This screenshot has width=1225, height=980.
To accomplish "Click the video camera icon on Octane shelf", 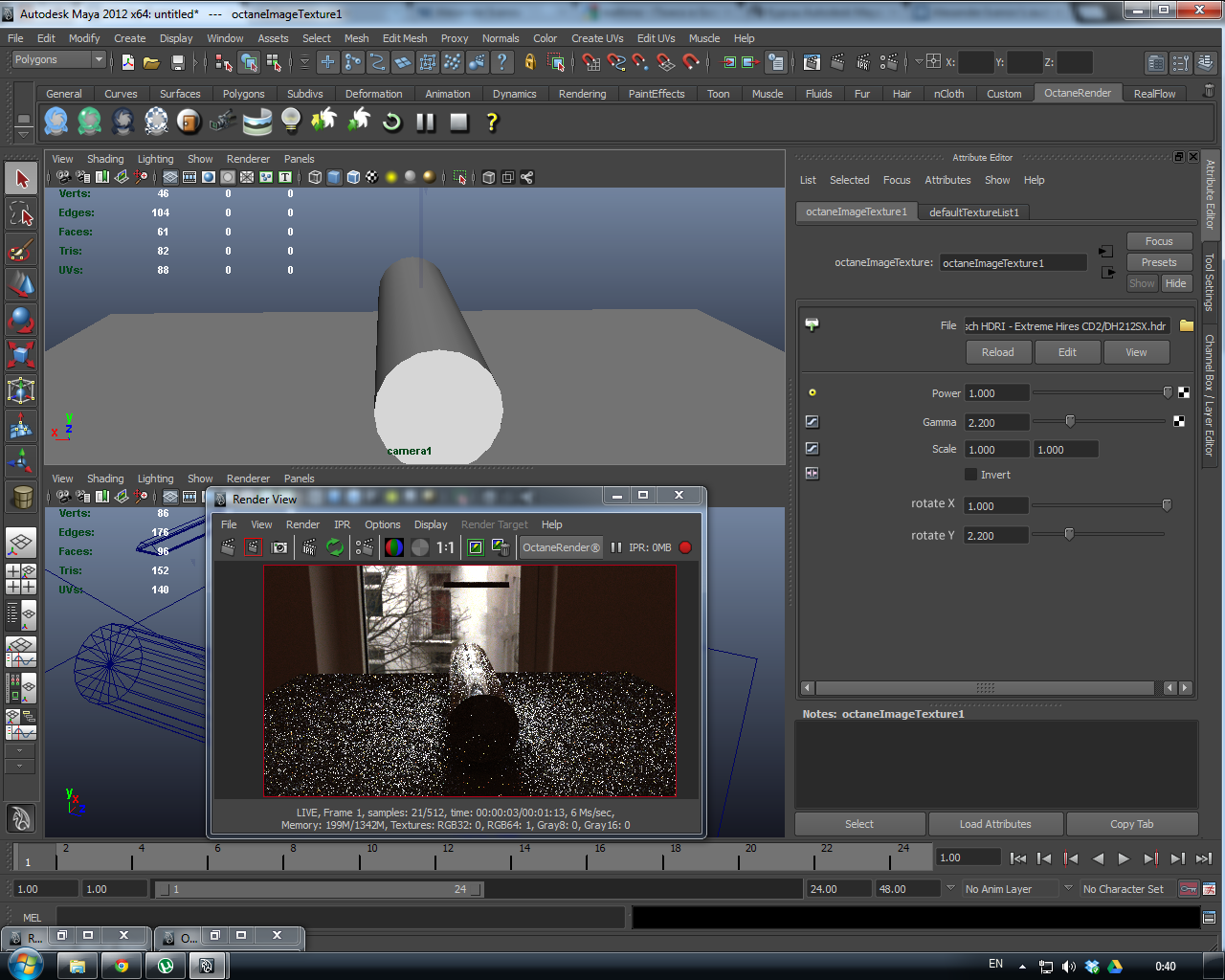I will (223, 122).
